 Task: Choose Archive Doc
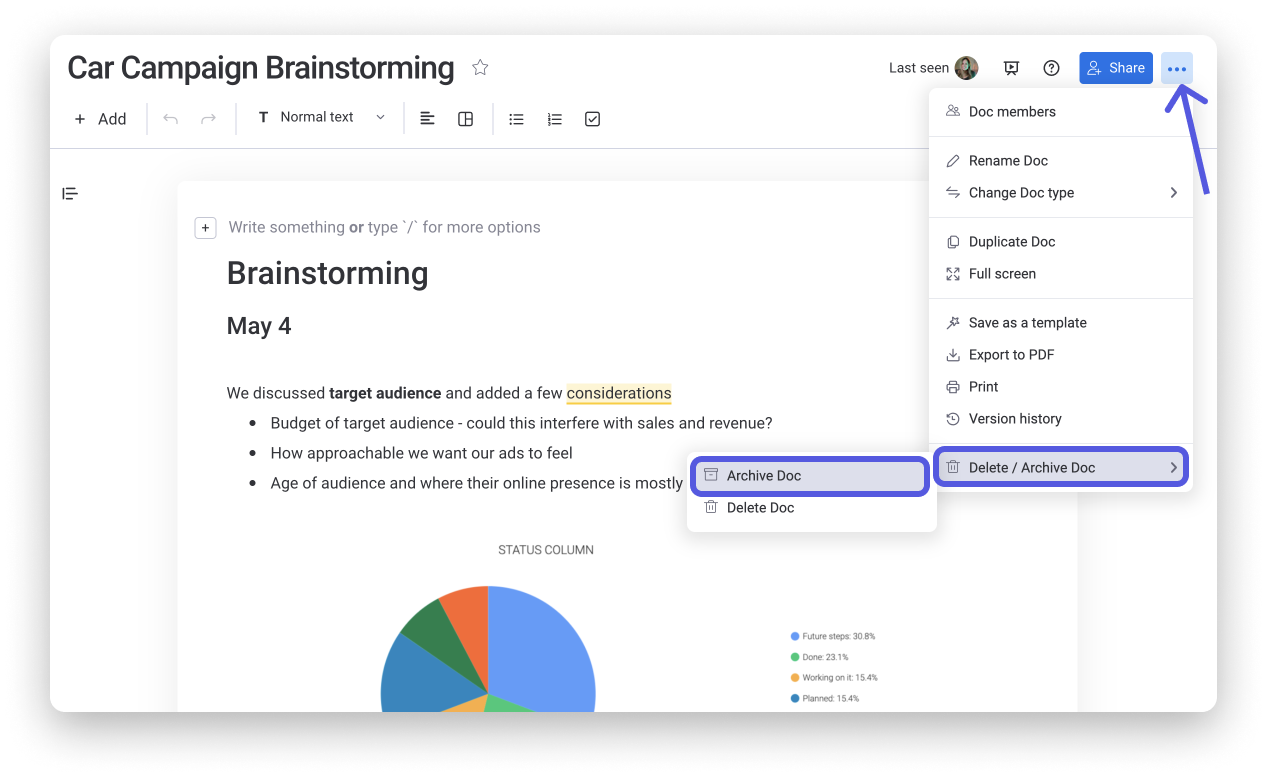pyautogui.click(x=810, y=476)
